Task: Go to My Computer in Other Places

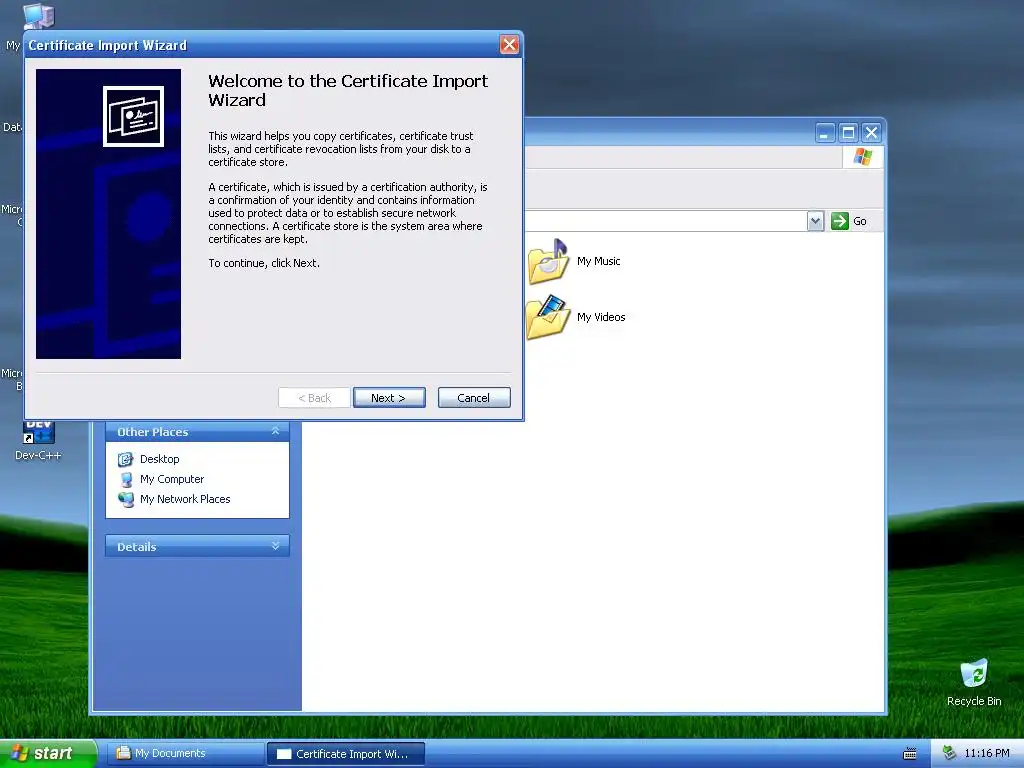Action: pyautogui.click(x=172, y=479)
